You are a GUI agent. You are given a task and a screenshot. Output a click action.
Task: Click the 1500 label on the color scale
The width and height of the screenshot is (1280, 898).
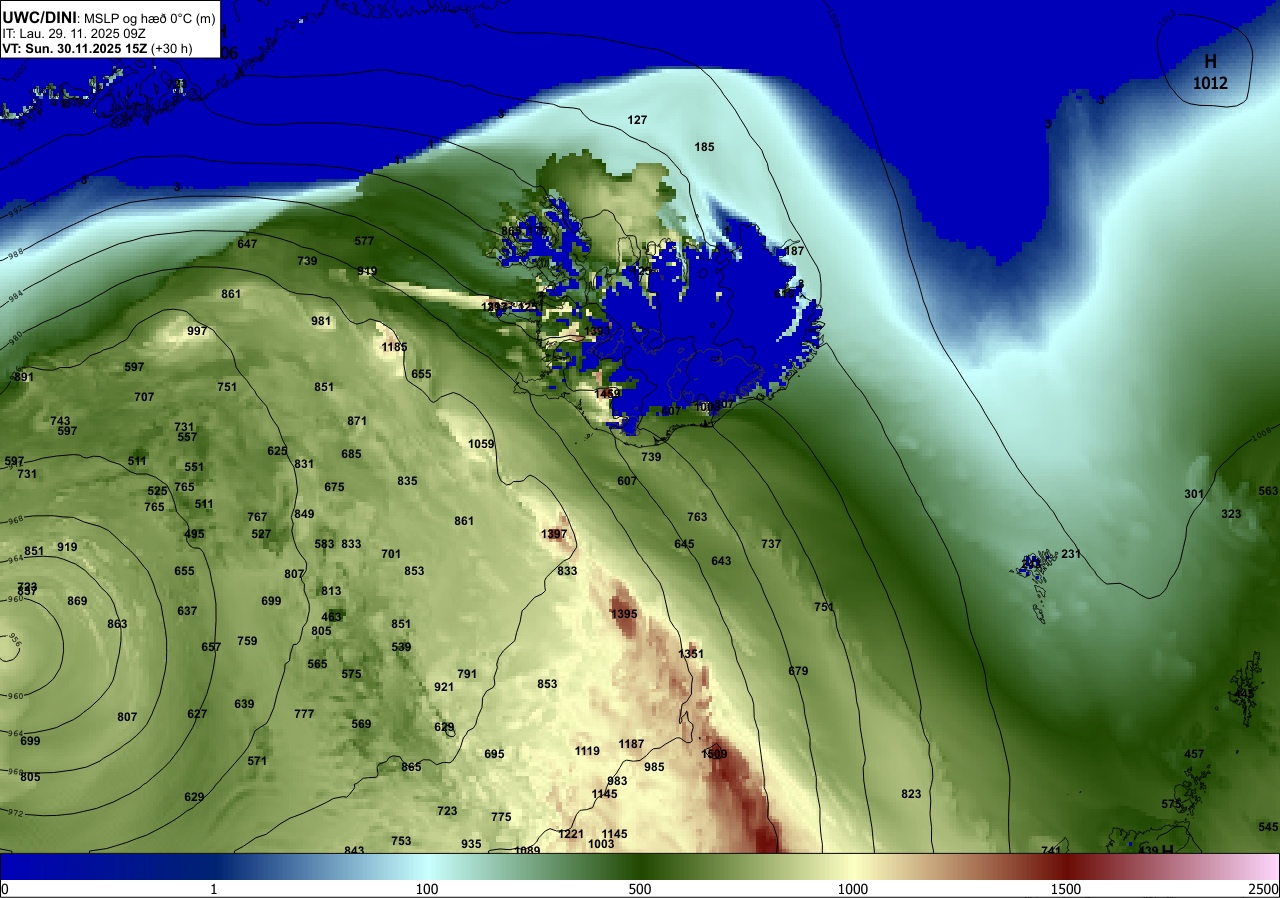pyautogui.click(x=1065, y=889)
